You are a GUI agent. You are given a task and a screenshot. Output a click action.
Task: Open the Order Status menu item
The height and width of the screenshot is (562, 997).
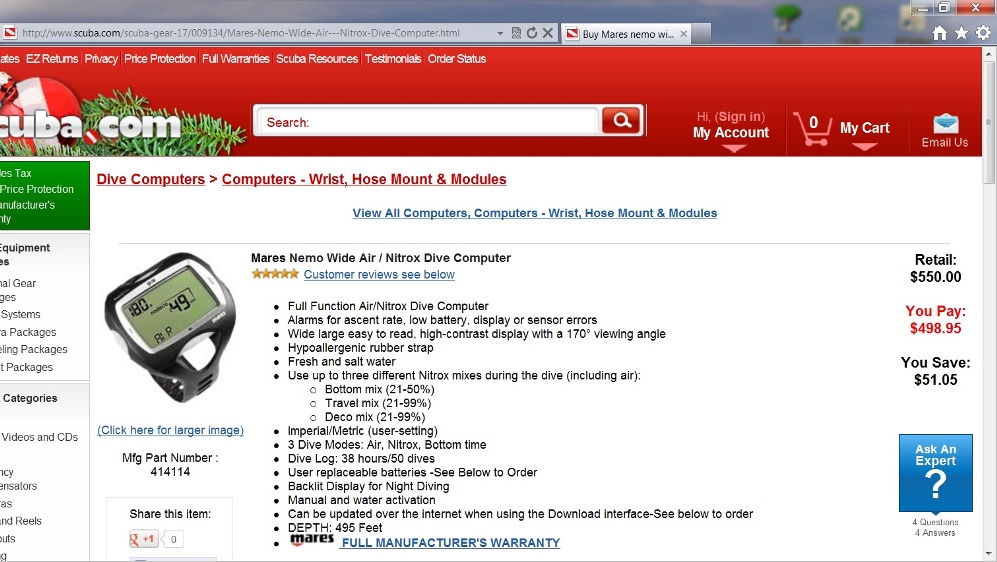(457, 58)
